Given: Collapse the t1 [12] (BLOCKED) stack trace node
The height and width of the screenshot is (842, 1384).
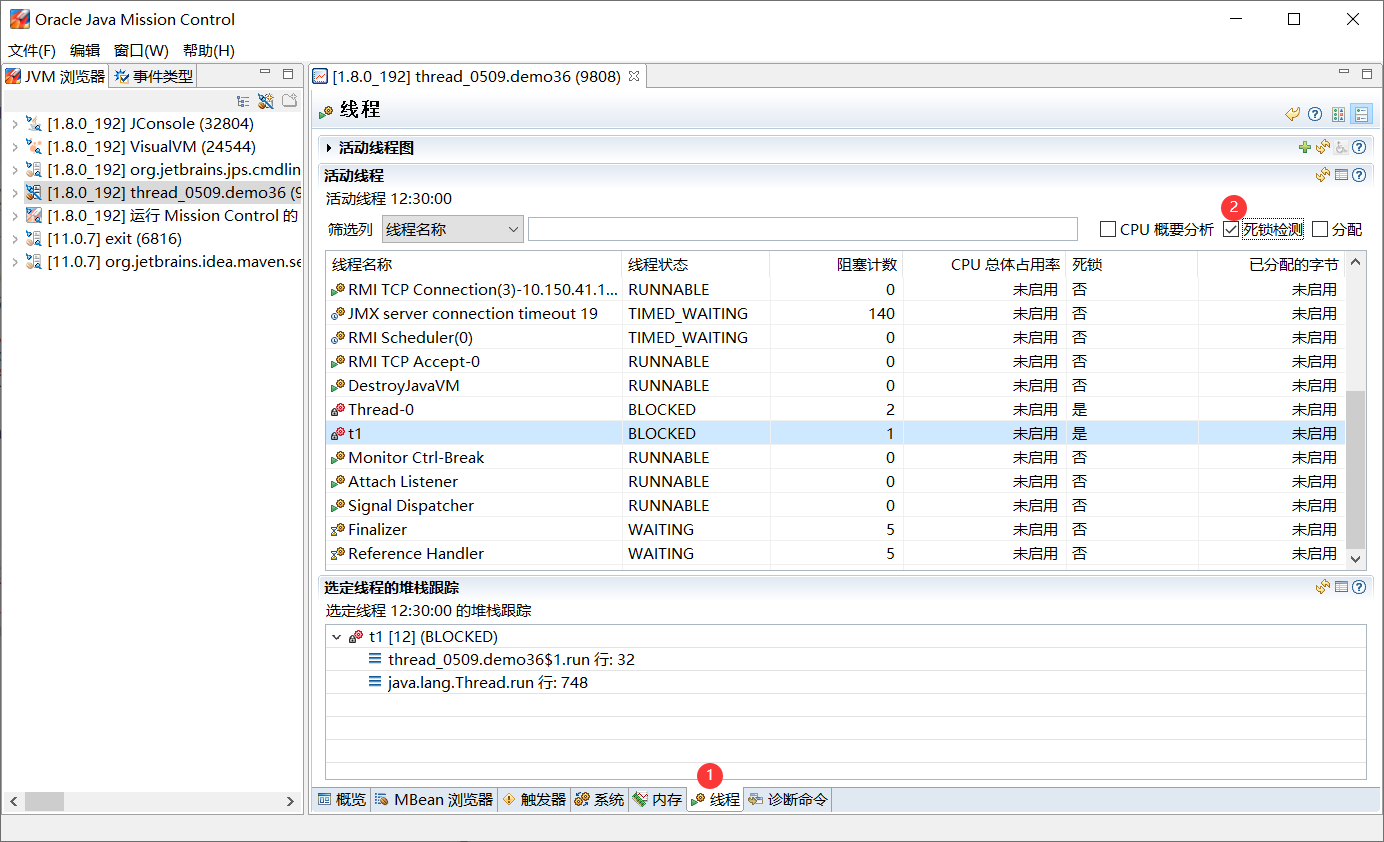Looking at the screenshot, I should point(336,637).
